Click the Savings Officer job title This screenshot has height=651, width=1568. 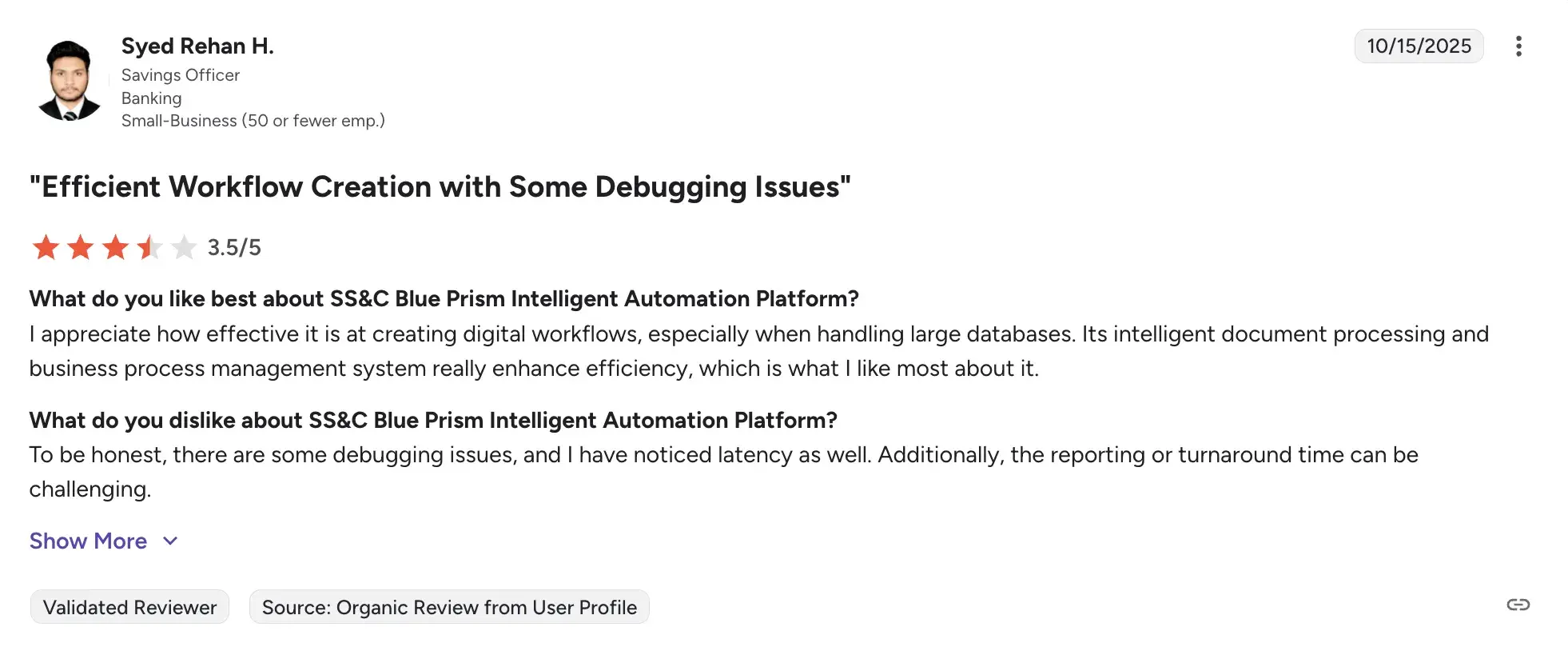181,75
